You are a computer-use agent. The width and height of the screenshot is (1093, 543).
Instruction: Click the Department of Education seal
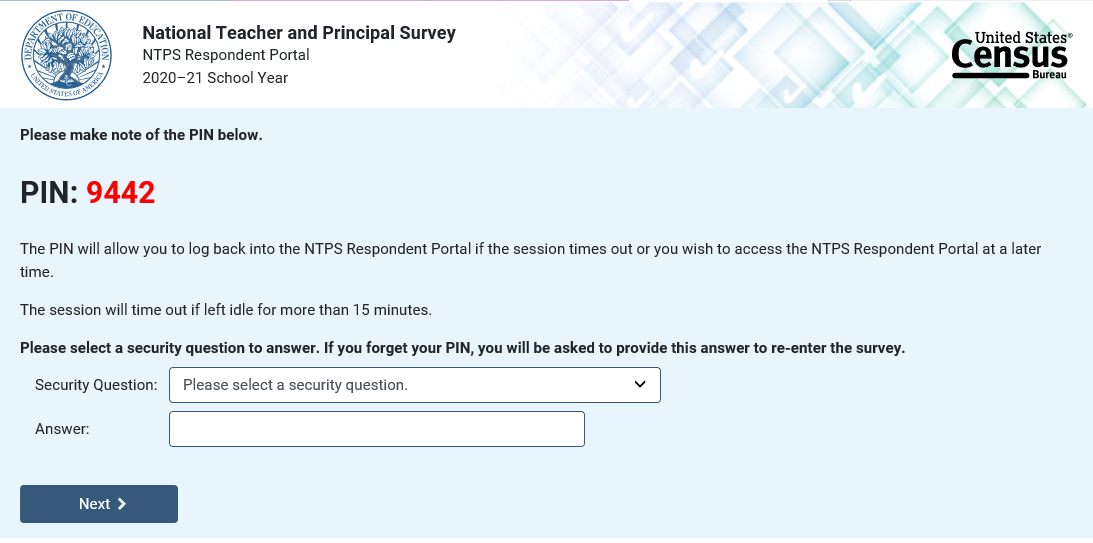coord(65,54)
